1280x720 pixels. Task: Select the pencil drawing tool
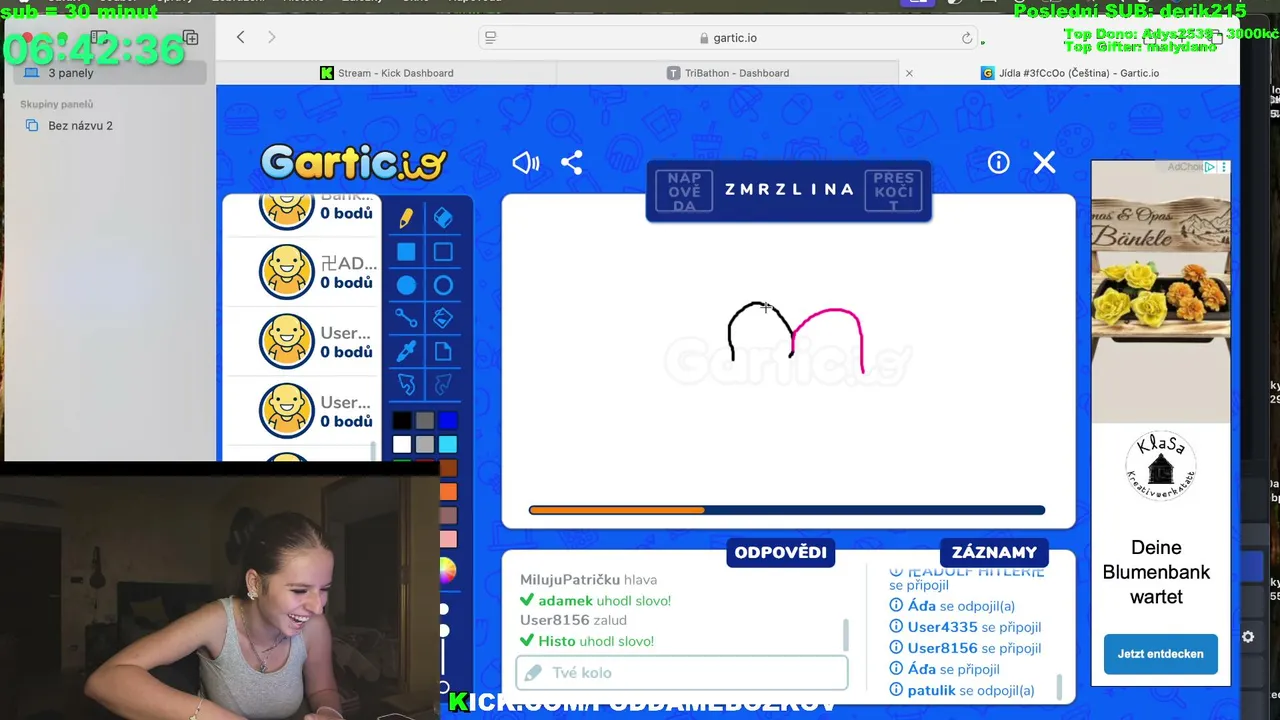click(406, 218)
